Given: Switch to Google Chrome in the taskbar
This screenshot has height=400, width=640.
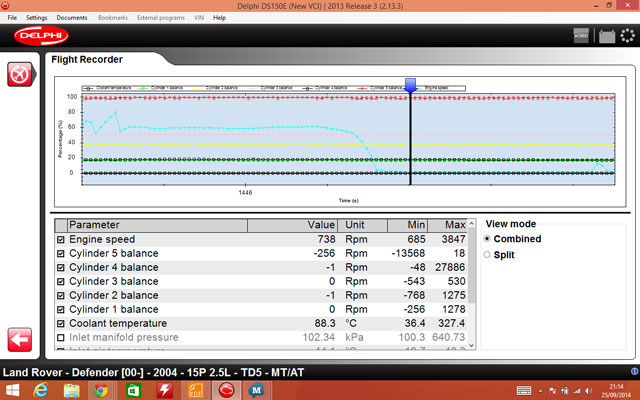Looking at the screenshot, I should coord(101,391).
